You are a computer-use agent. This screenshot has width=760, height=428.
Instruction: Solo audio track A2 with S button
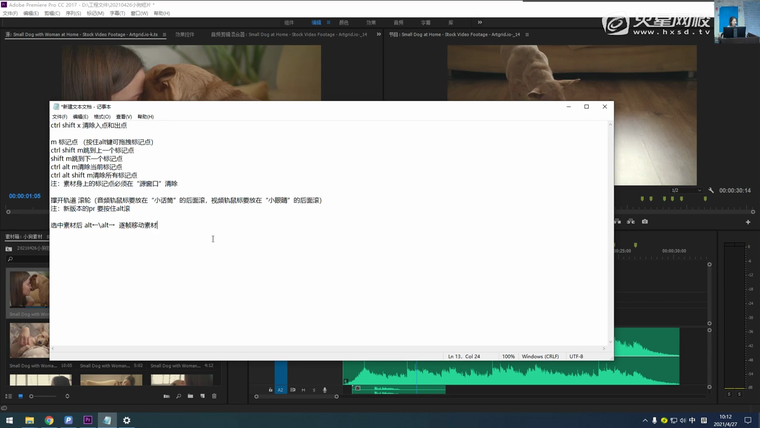click(x=313, y=389)
